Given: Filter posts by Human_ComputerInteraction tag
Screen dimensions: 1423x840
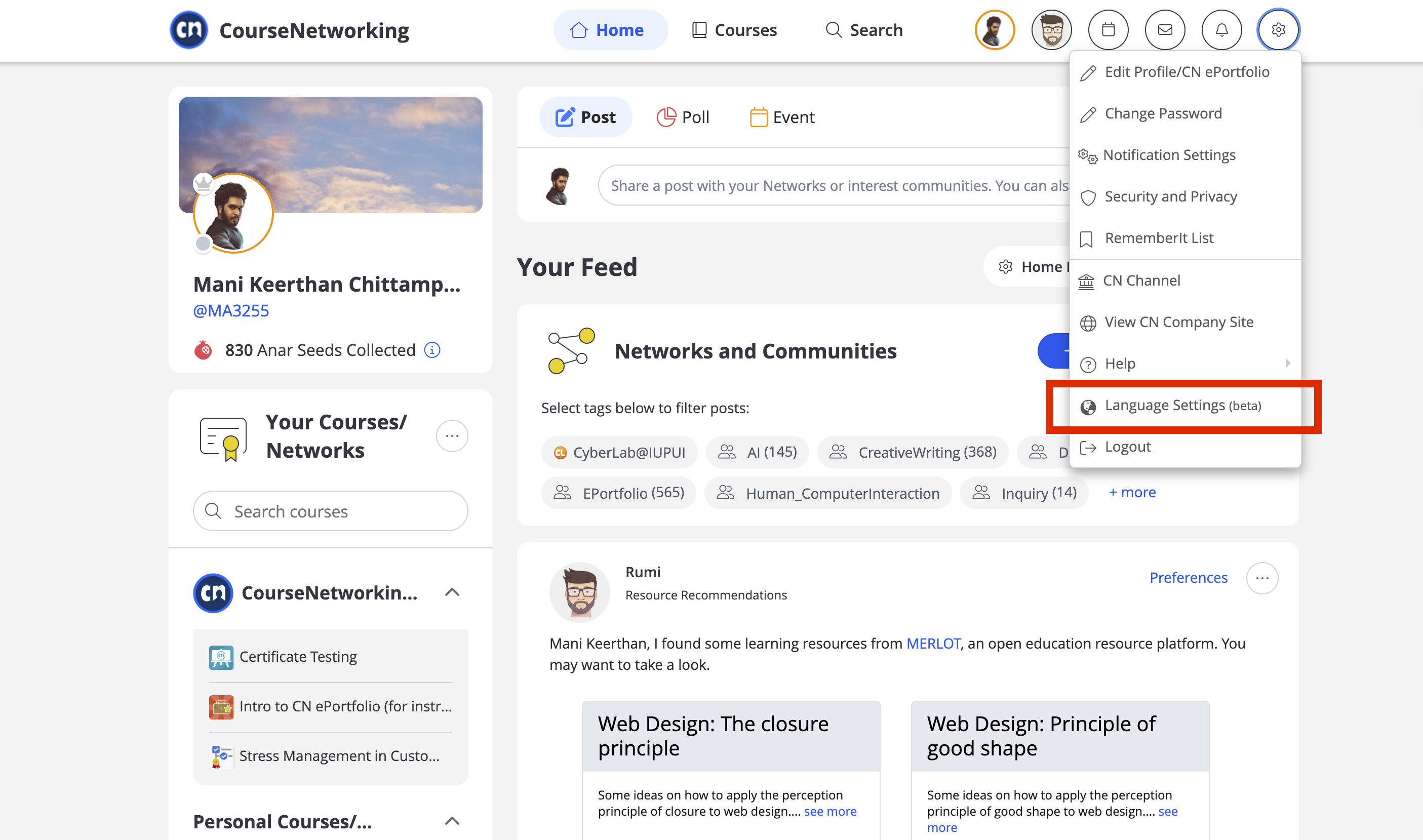Looking at the screenshot, I should 827,493.
